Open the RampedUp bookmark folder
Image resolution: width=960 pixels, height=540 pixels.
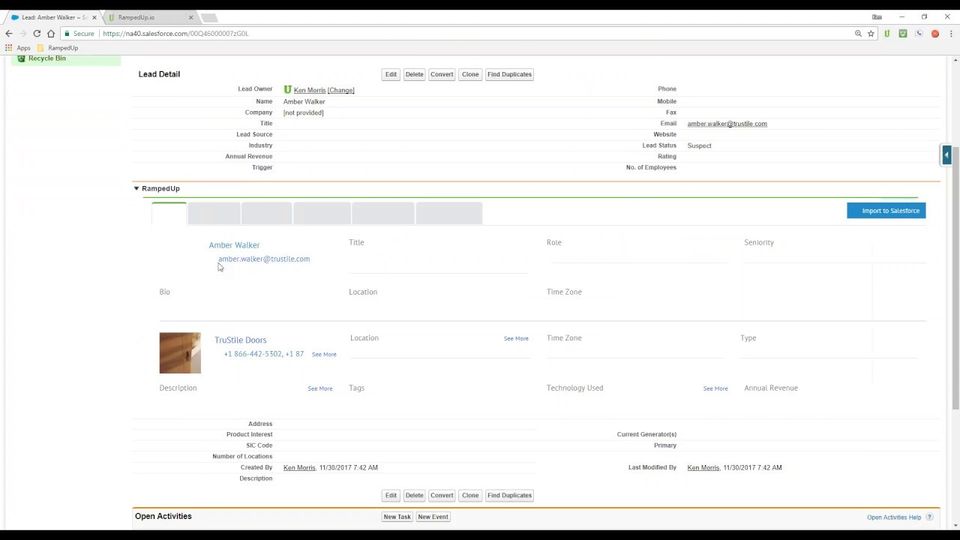coord(58,48)
